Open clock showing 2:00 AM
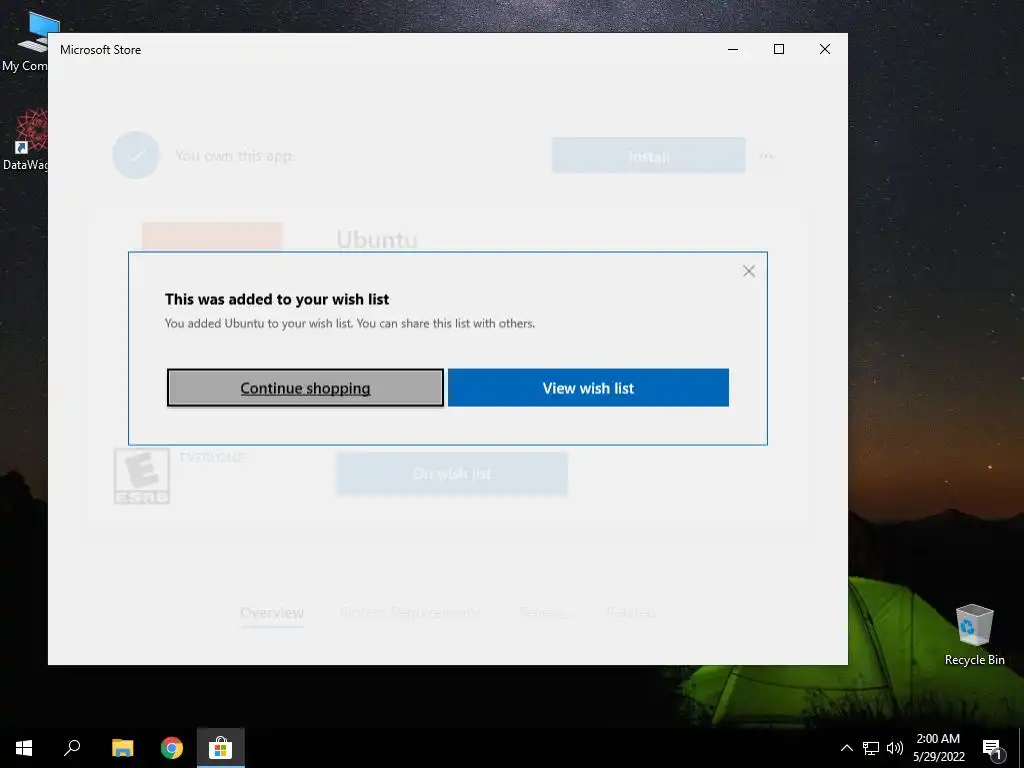 click(938, 748)
